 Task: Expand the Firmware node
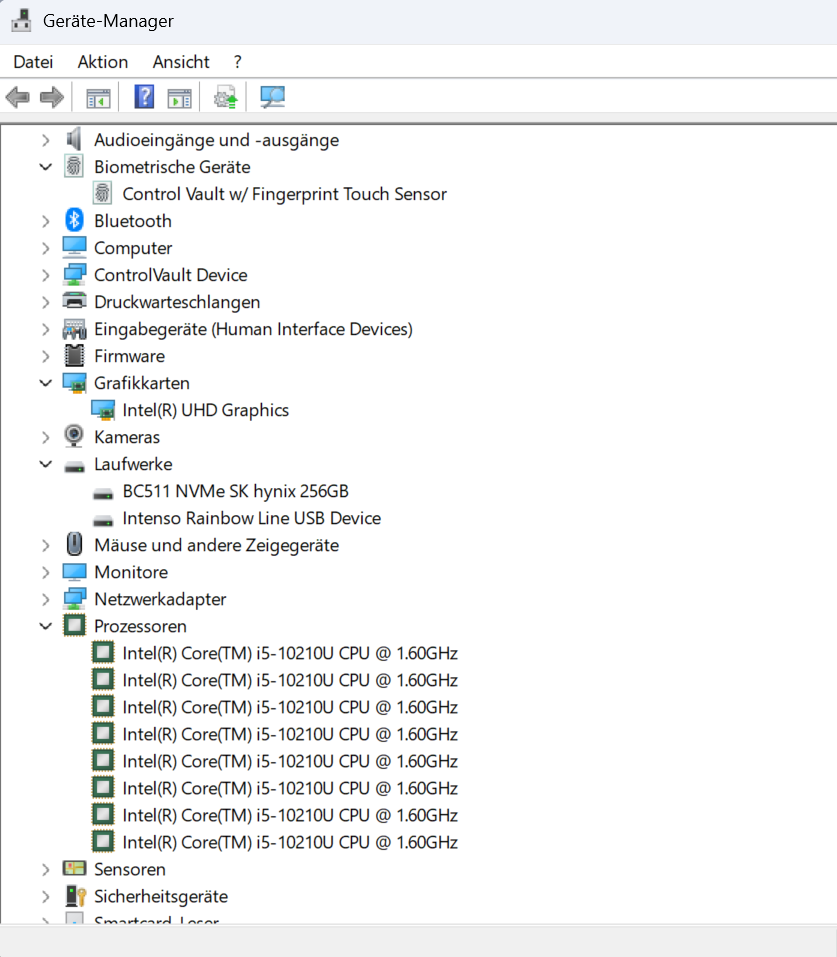46,356
